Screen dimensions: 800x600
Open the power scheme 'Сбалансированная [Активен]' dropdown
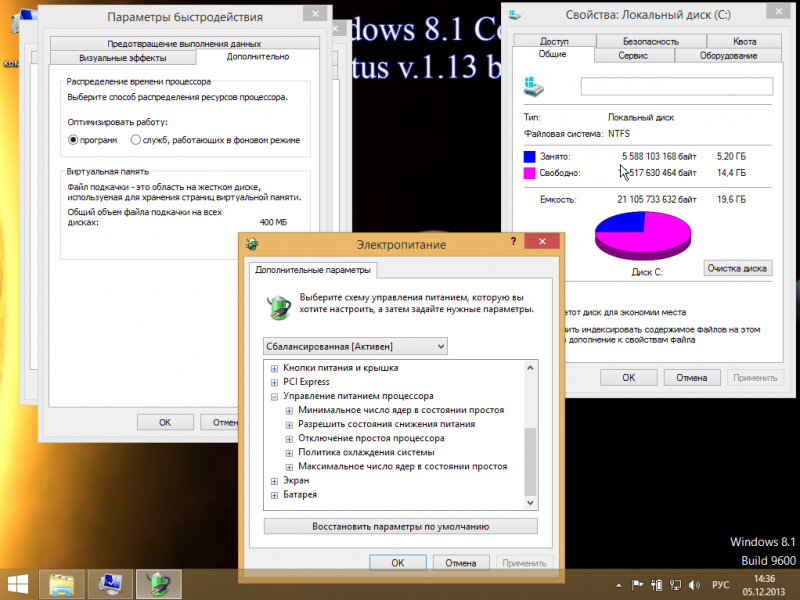[x=355, y=346]
